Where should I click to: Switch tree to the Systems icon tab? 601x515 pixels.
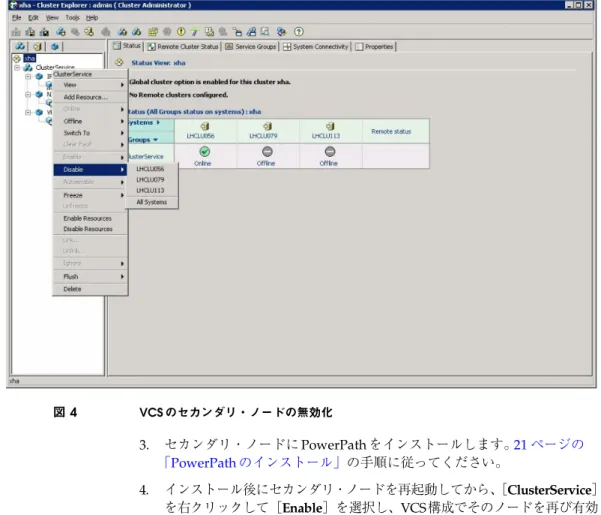(37, 46)
